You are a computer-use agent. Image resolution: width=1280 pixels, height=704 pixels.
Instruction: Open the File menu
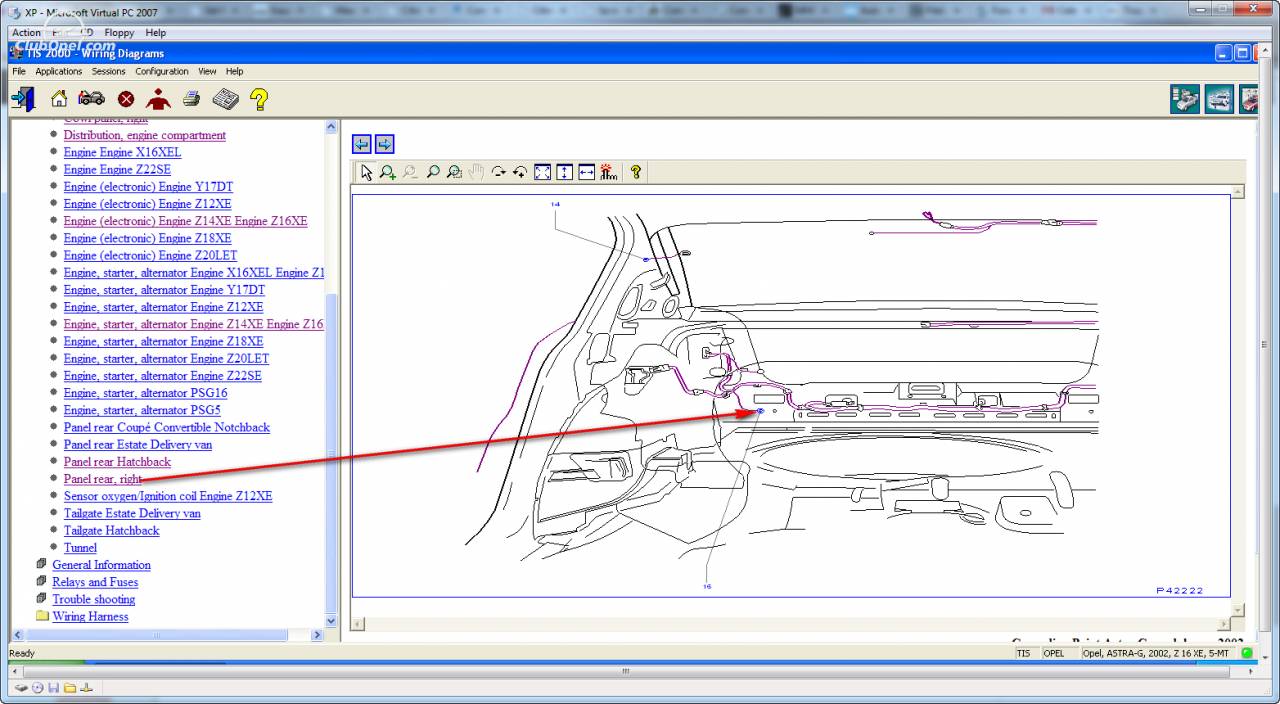[19, 72]
